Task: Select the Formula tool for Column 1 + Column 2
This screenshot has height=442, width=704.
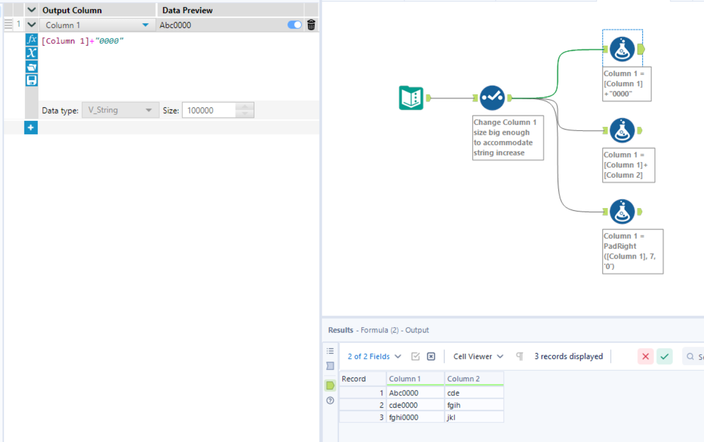Action: 622,130
